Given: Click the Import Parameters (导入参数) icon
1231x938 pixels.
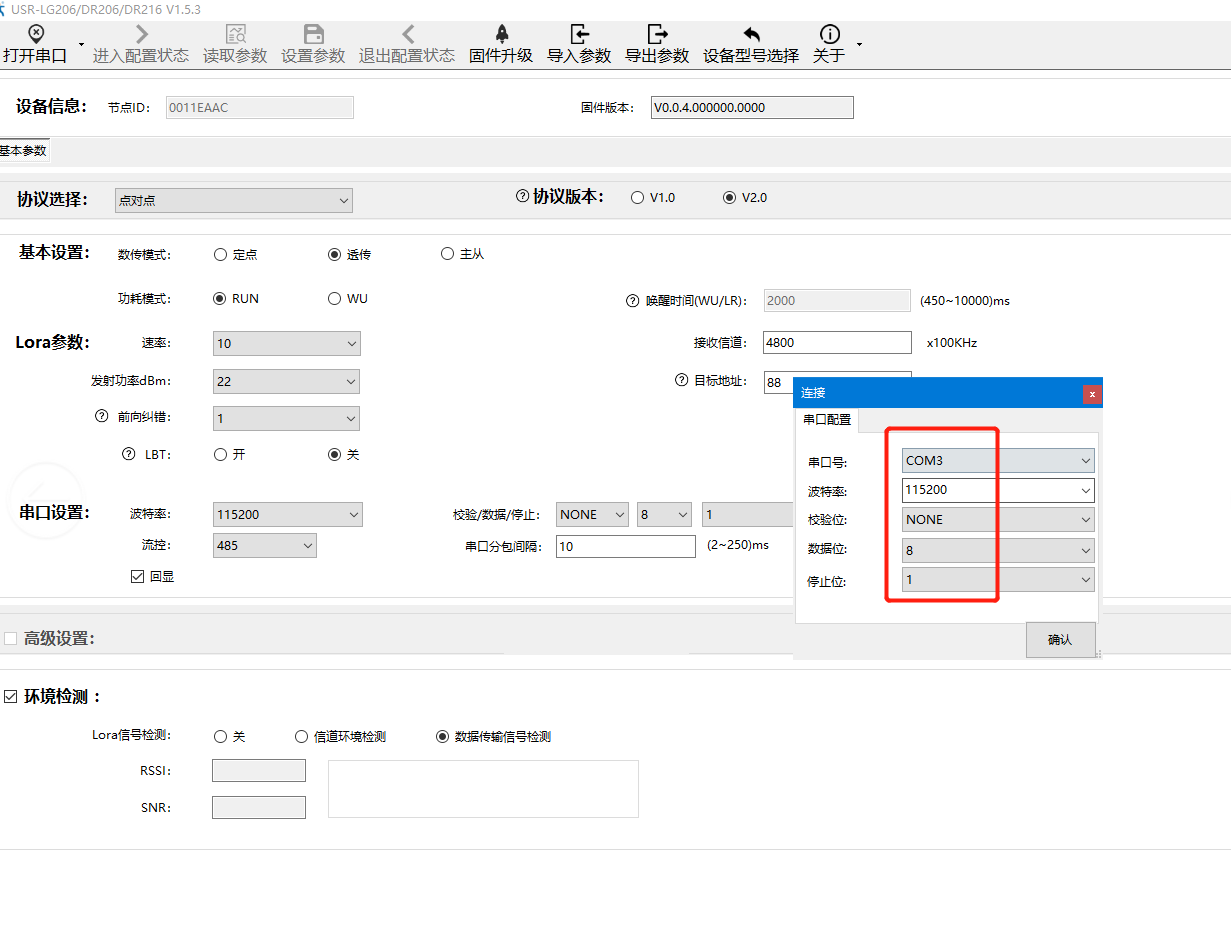Looking at the screenshot, I should click(x=579, y=35).
